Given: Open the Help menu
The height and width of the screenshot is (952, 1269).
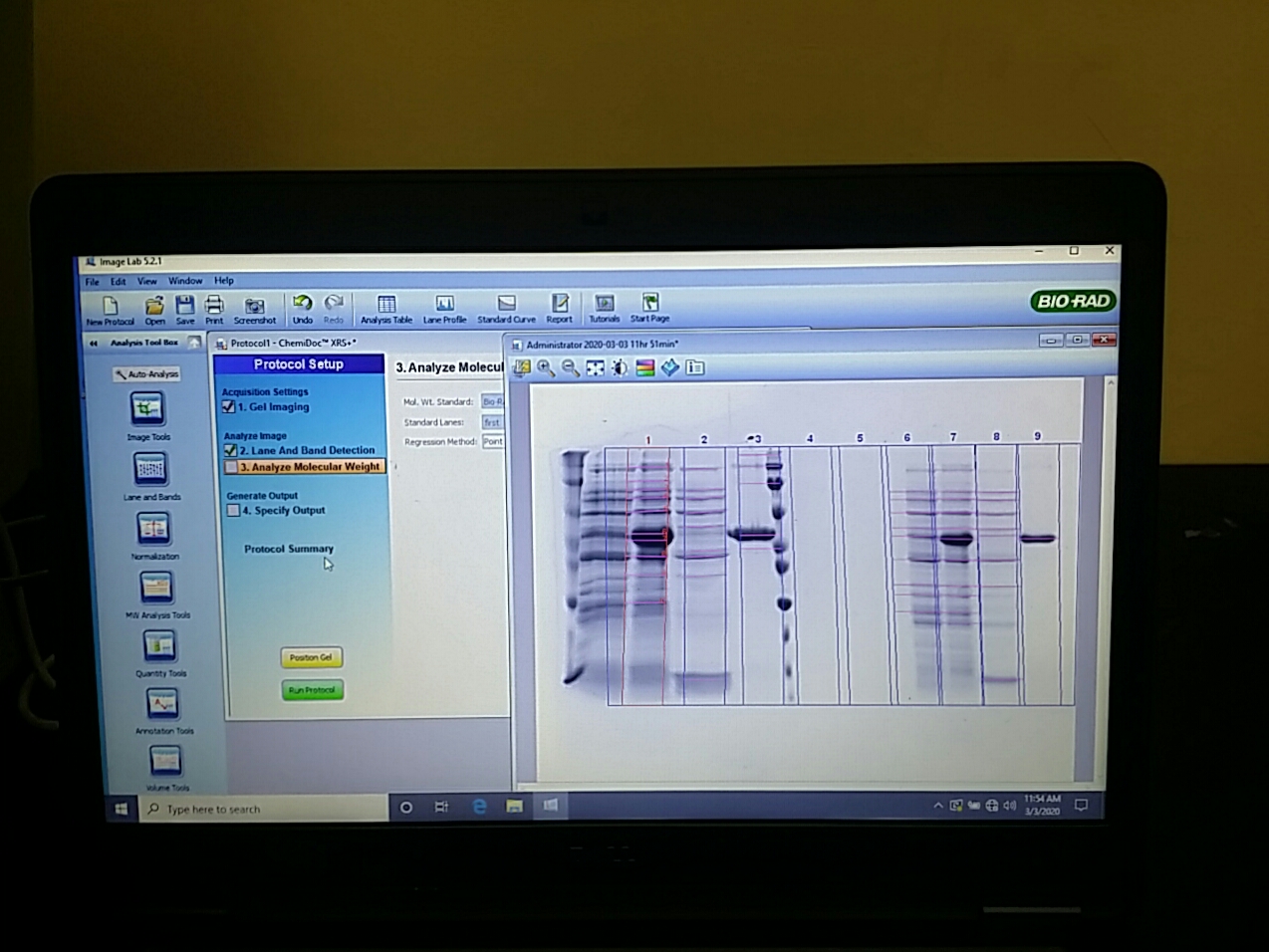Looking at the screenshot, I should 224,281.
